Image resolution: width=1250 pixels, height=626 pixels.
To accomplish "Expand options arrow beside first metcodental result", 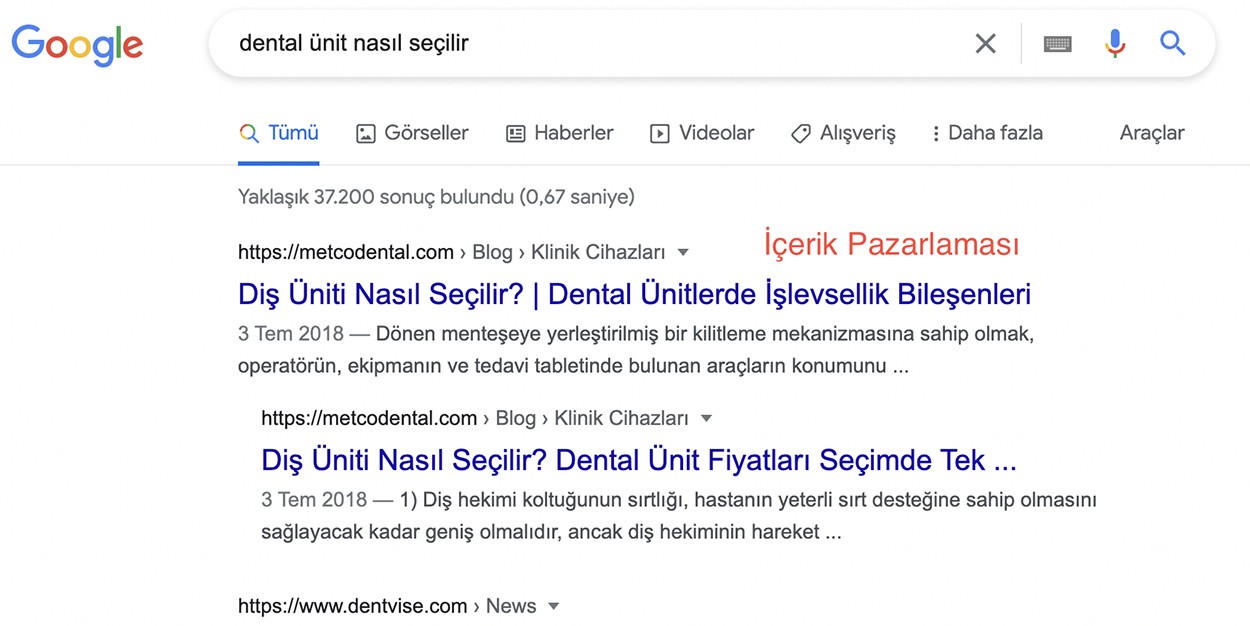I will click(683, 252).
